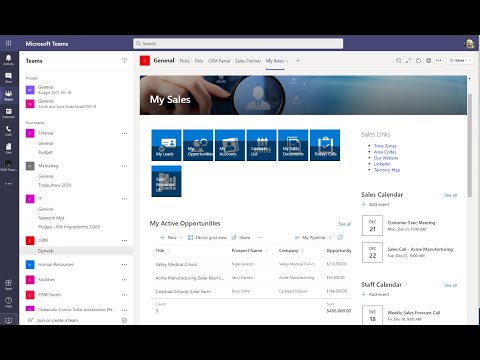Viewport: 480px width, 360px height.
Task: Open My Leads tile
Action: click(x=166, y=145)
